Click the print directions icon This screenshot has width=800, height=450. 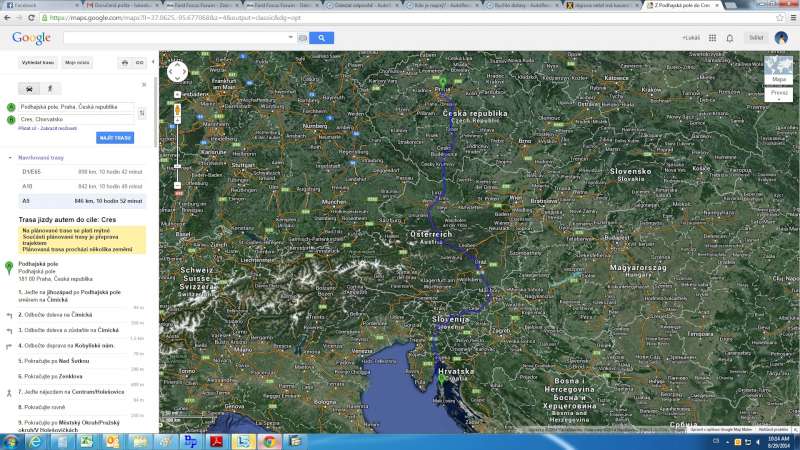click(x=124, y=62)
